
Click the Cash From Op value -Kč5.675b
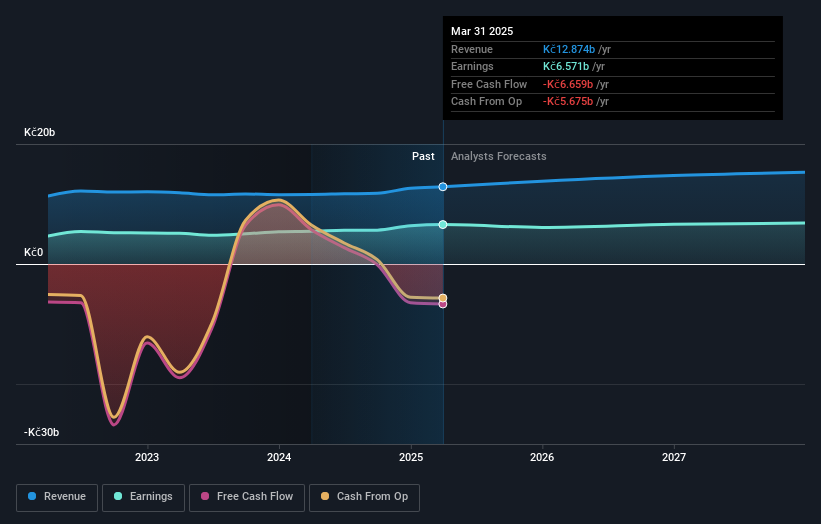(x=568, y=102)
